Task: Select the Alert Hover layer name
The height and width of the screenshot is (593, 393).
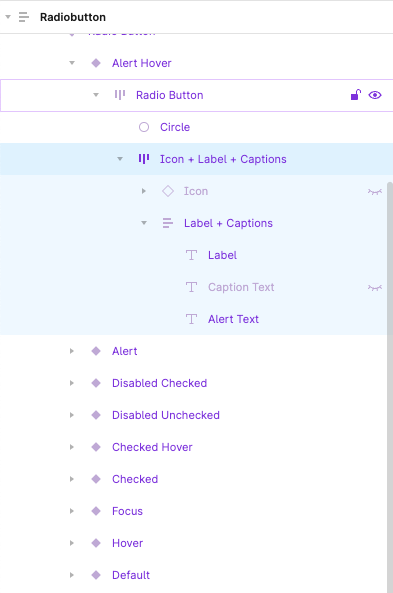Action: 142,63
